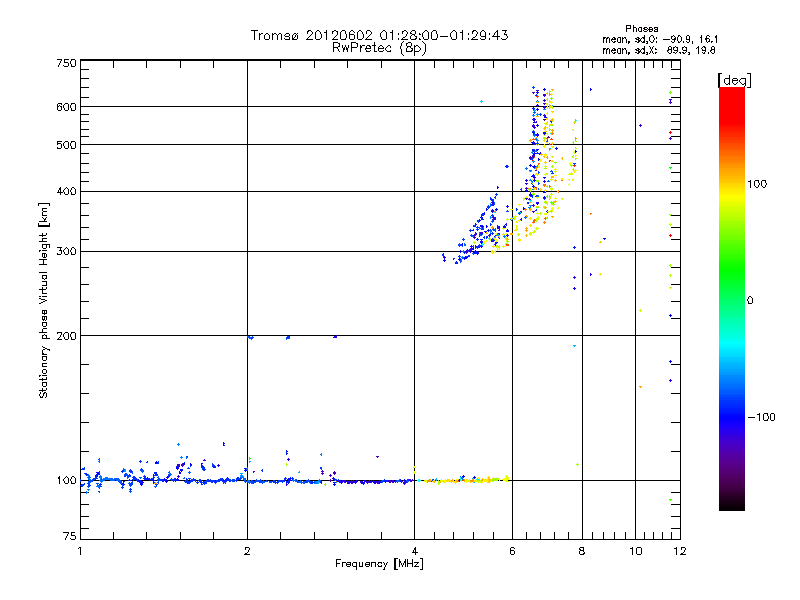Click the 'mean, sd,O: -90.9, 16.1' line
The image size is (800, 600).
660,39
